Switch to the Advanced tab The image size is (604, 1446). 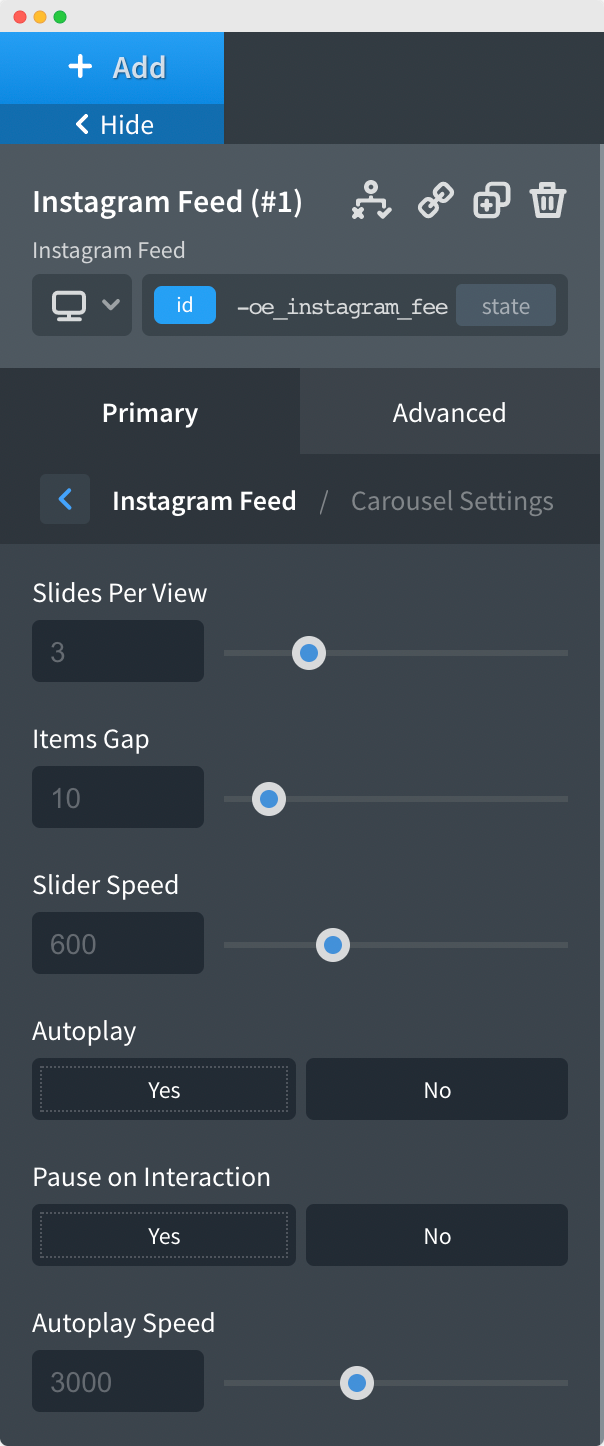[x=449, y=411]
